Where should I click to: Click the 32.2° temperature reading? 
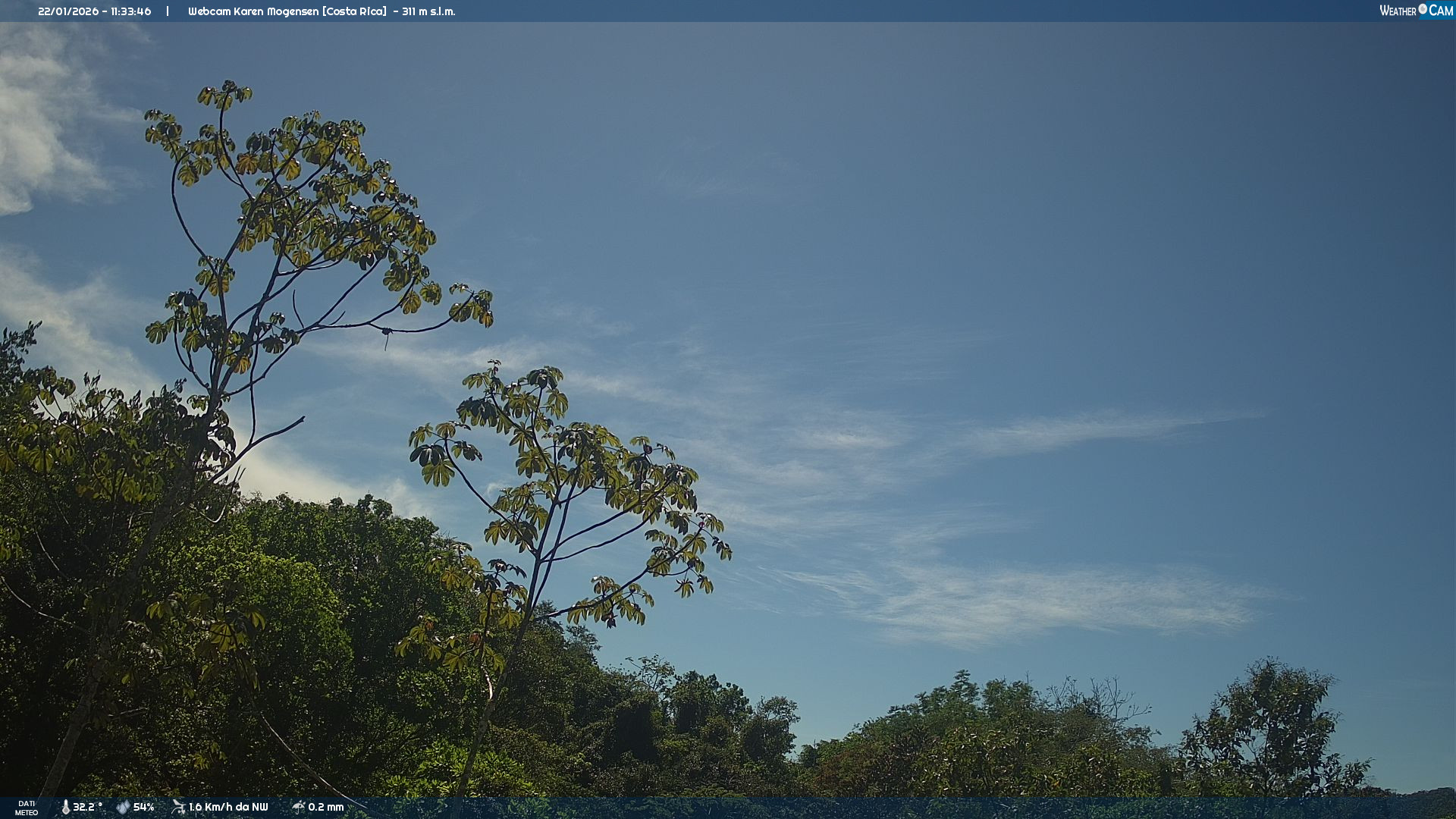pyautogui.click(x=87, y=807)
